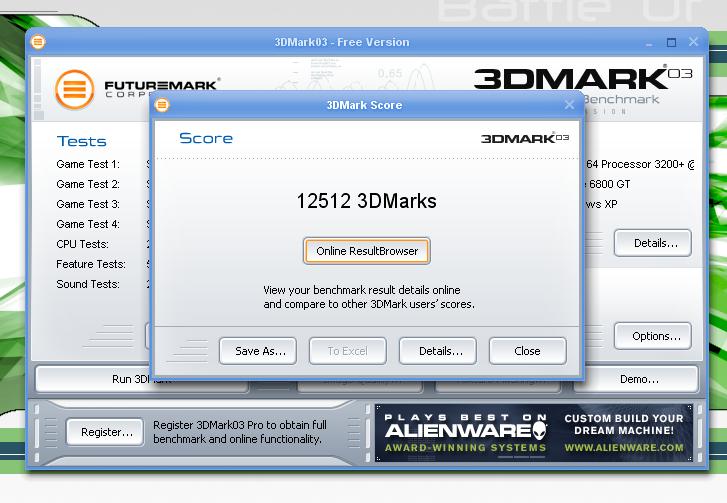727x503 pixels.
Task: Click Save As... in the score dialog
Action: pyautogui.click(x=258, y=351)
